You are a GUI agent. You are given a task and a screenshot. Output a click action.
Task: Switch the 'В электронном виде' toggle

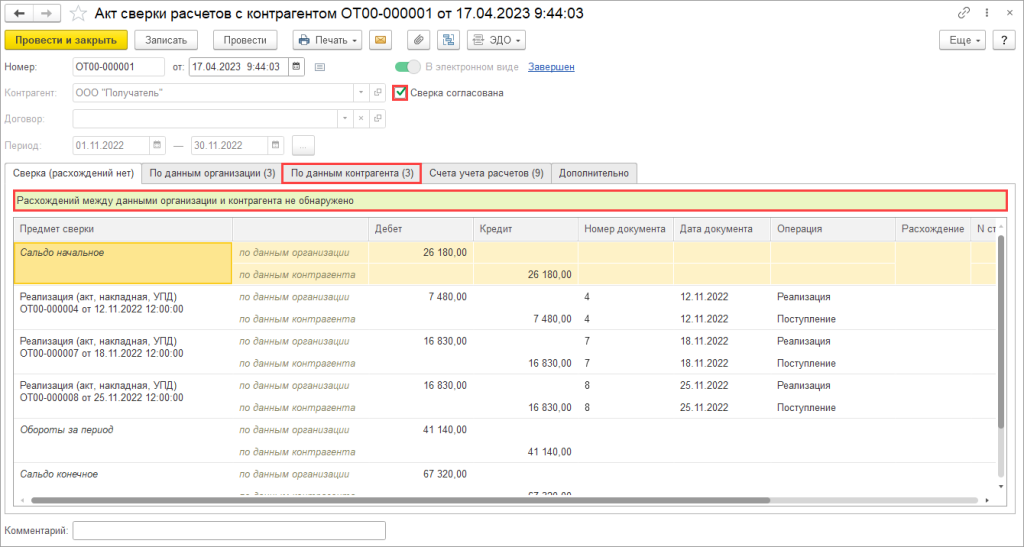[408, 67]
